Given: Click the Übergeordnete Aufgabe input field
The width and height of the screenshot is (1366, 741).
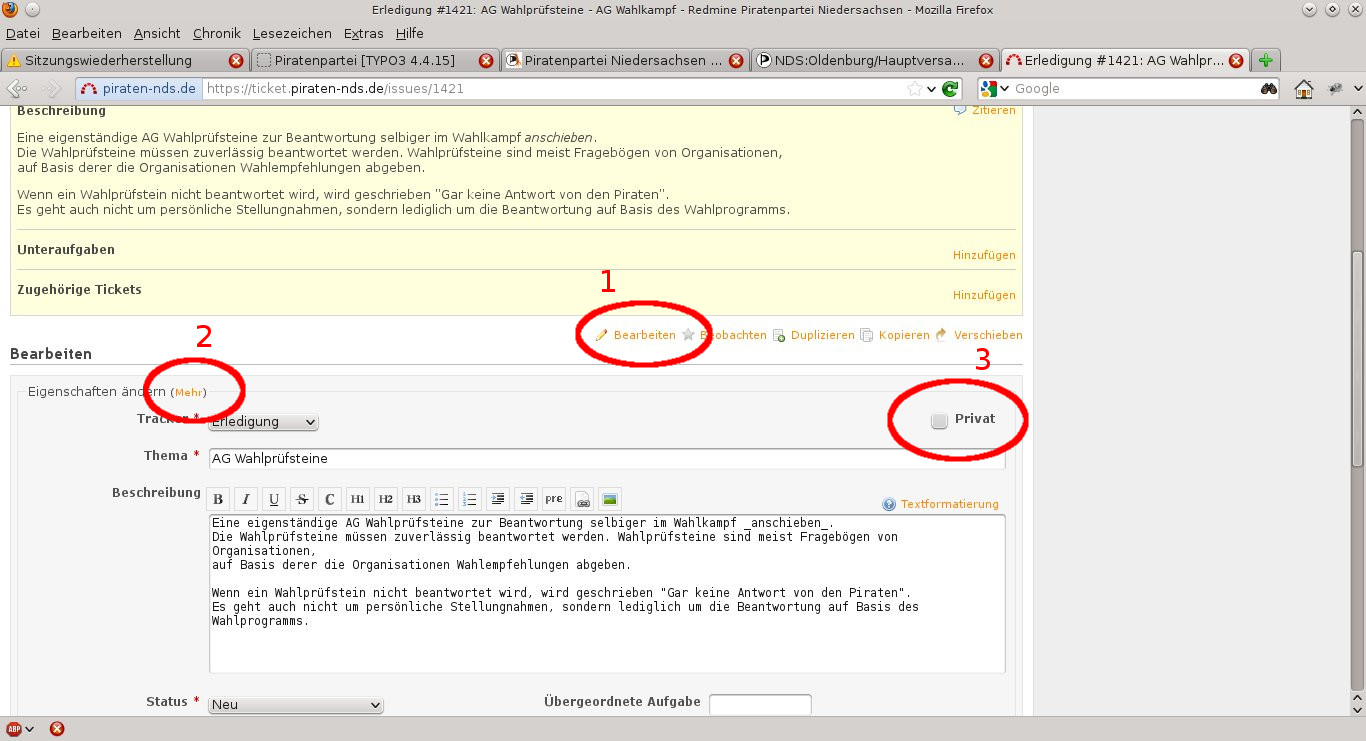Looking at the screenshot, I should [x=760, y=704].
